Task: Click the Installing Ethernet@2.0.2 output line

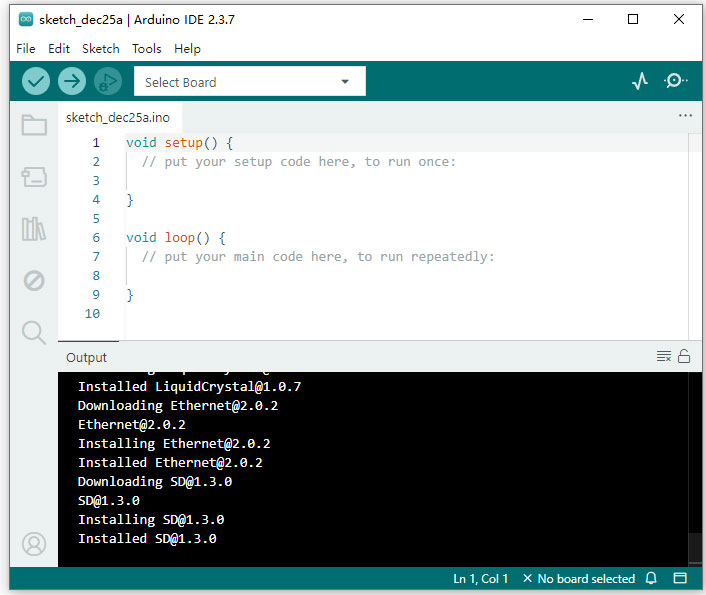Action: click(174, 443)
